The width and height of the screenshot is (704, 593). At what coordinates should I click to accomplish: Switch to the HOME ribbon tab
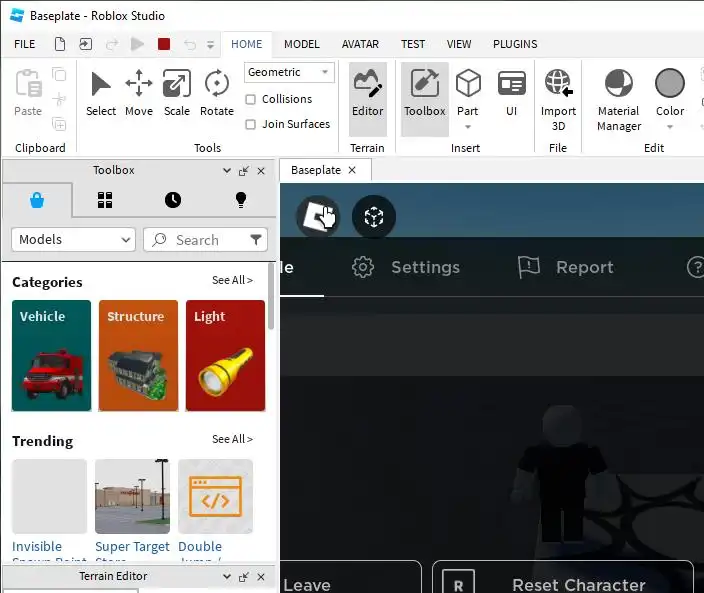(x=246, y=44)
